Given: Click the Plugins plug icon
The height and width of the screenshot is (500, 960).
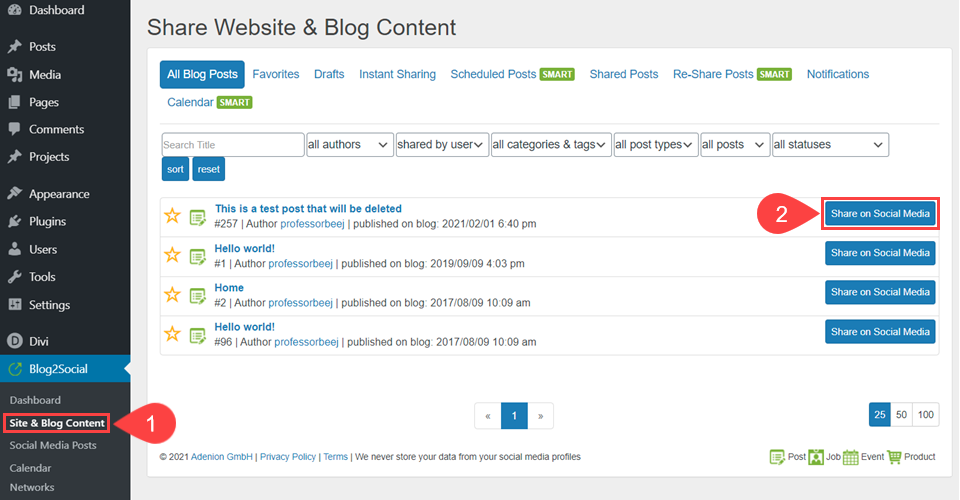Looking at the screenshot, I should pos(15,222).
